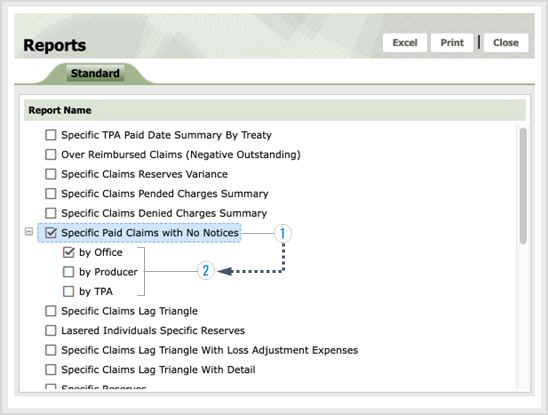Click the Print button
Viewport: 548px width, 415px height.
452,43
